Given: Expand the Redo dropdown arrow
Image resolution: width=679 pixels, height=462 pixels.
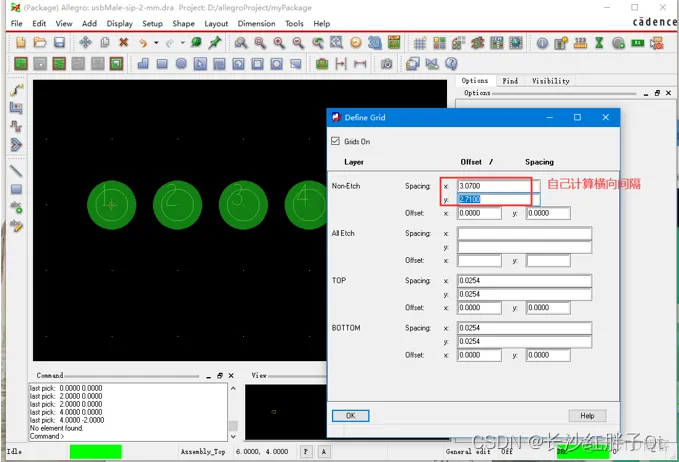Looking at the screenshot, I should coord(183,42).
